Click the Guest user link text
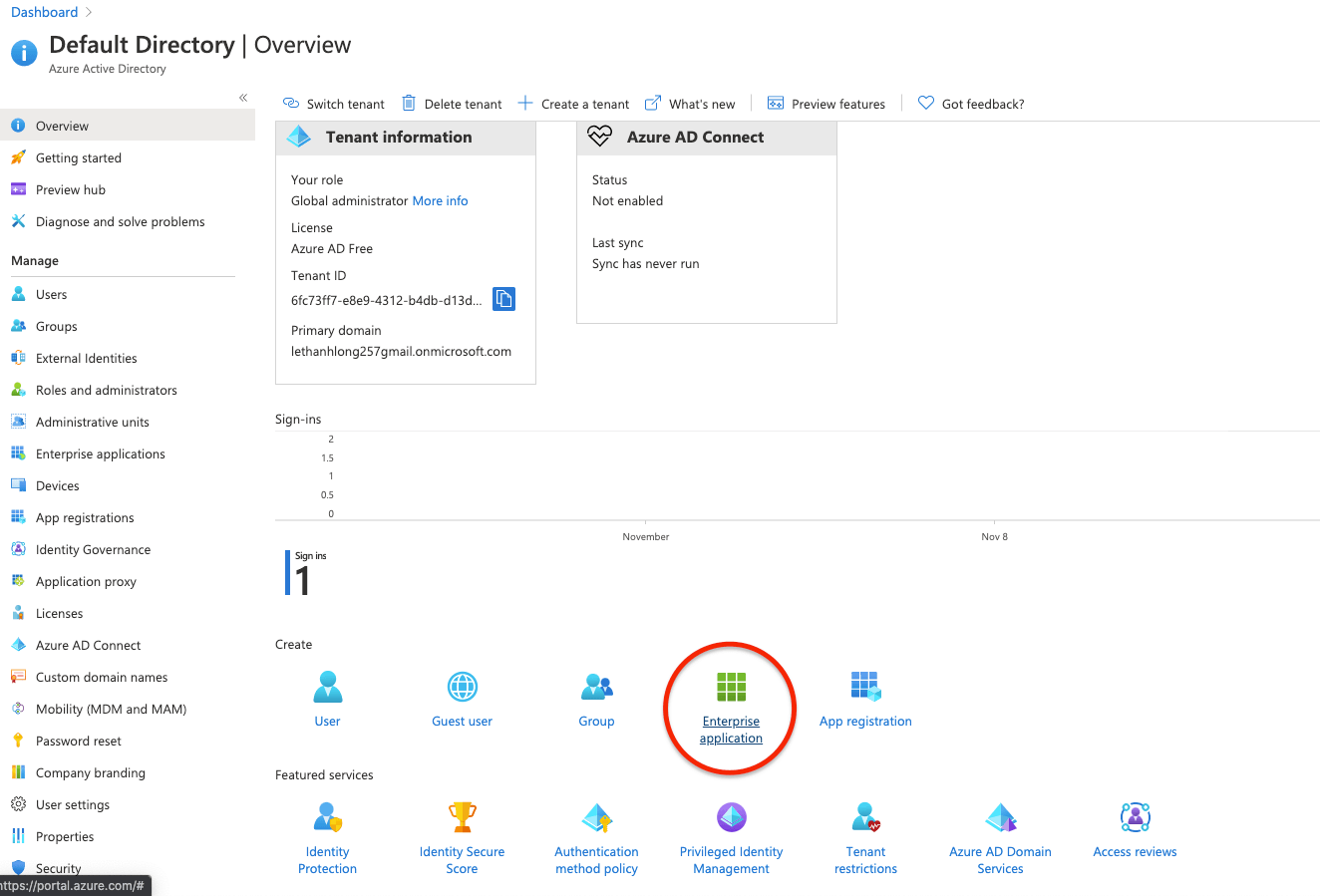Image resolution: width=1320 pixels, height=896 pixels. (x=462, y=722)
